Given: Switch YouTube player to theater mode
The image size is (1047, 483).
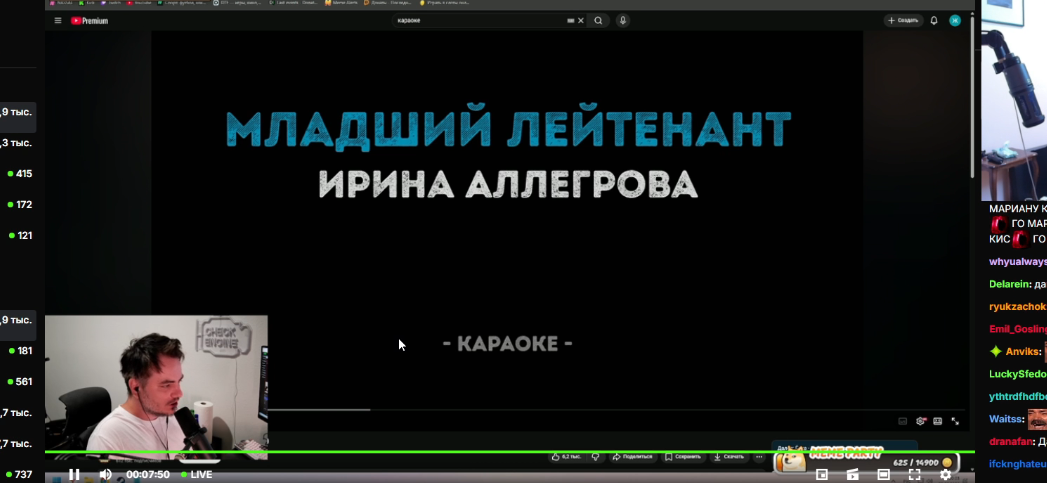Looking at the screenshot, I should tap(937, 421).
